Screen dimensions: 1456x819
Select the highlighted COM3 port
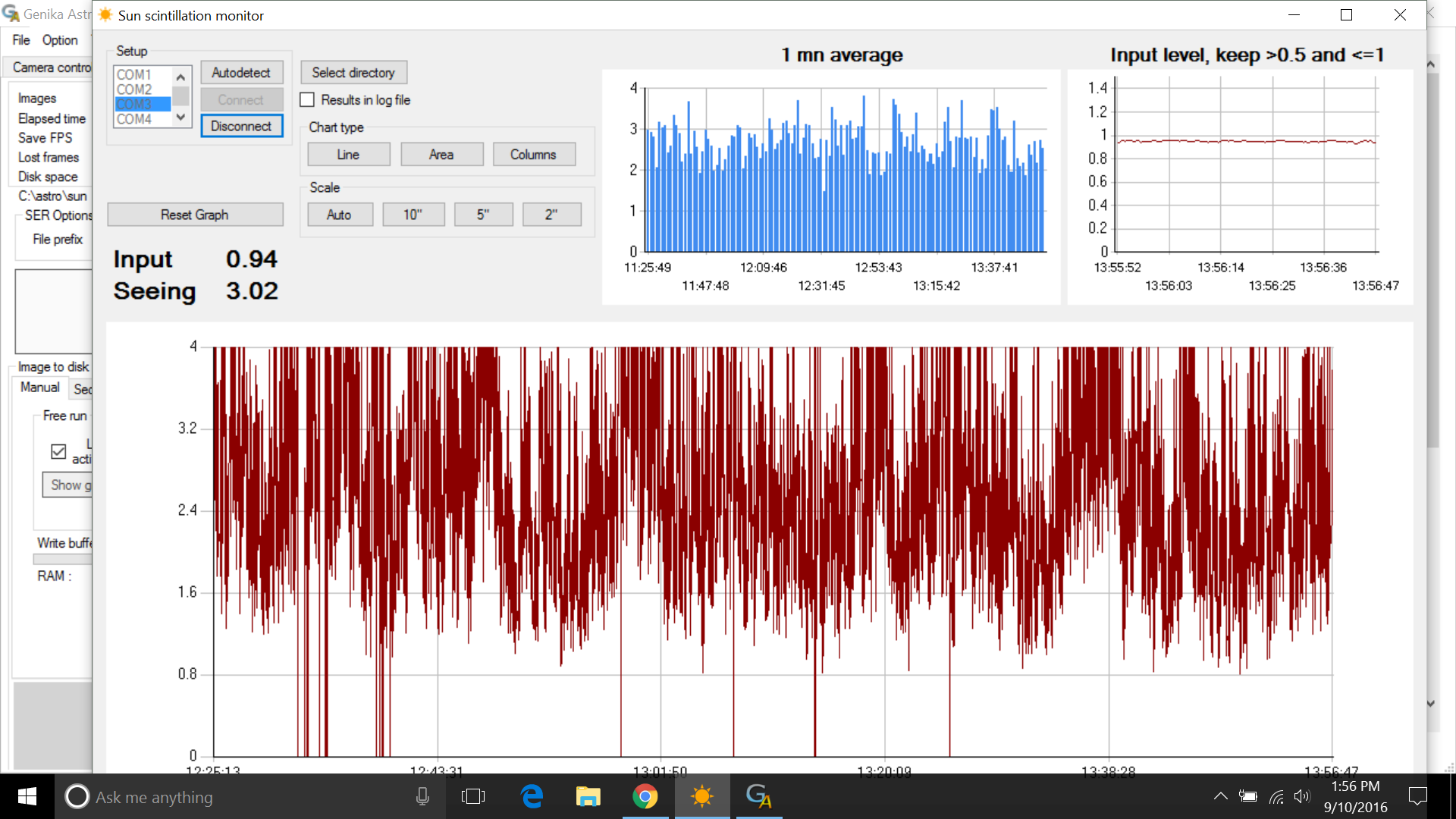coord(142,105)
